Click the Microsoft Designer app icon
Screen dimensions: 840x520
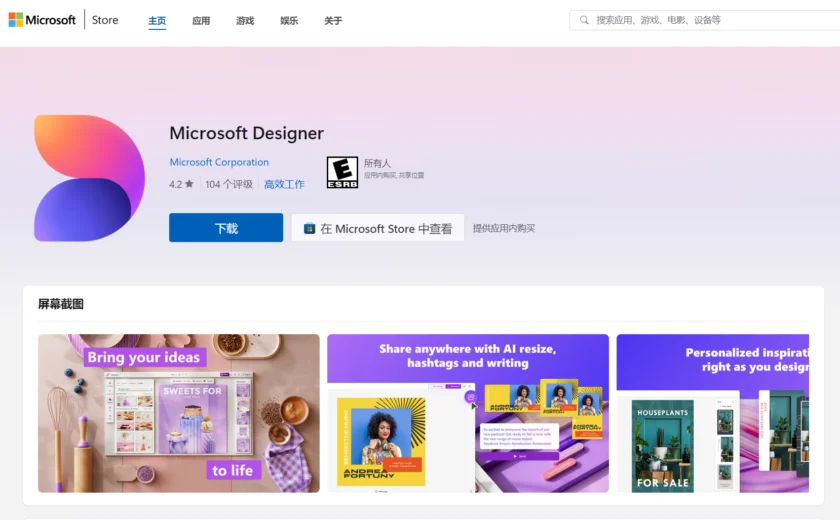pos(89,178)
